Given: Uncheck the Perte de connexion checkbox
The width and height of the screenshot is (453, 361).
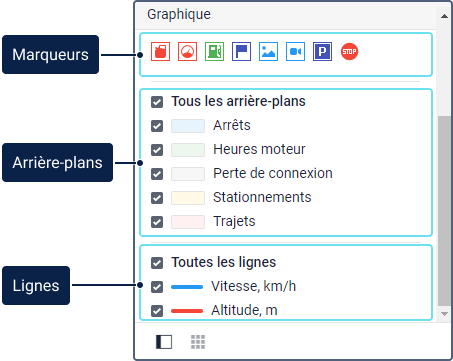Looking at the screenshot, I should tap(157, 174).
